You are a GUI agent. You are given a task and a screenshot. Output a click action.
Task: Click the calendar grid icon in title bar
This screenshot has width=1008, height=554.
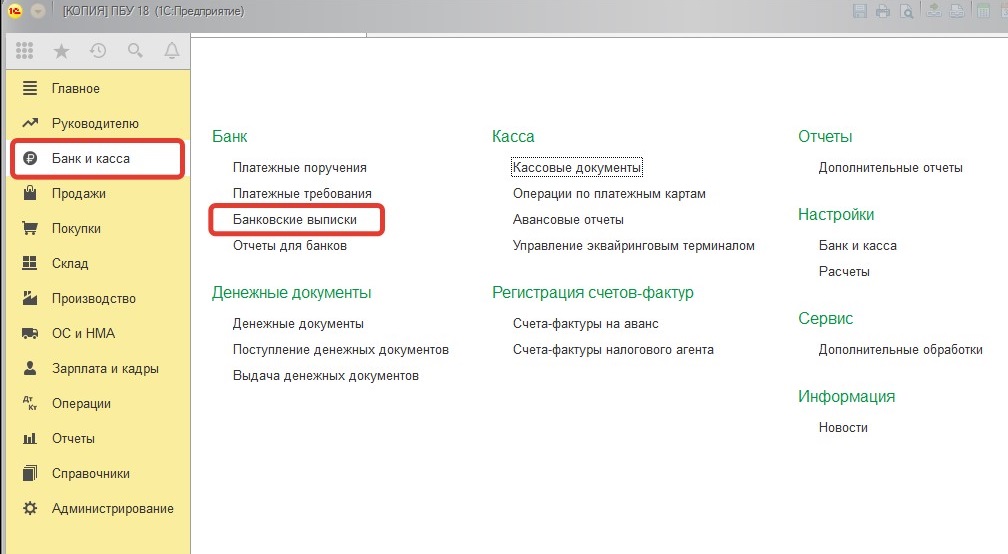pyautogui.click(x=983, y=11)
